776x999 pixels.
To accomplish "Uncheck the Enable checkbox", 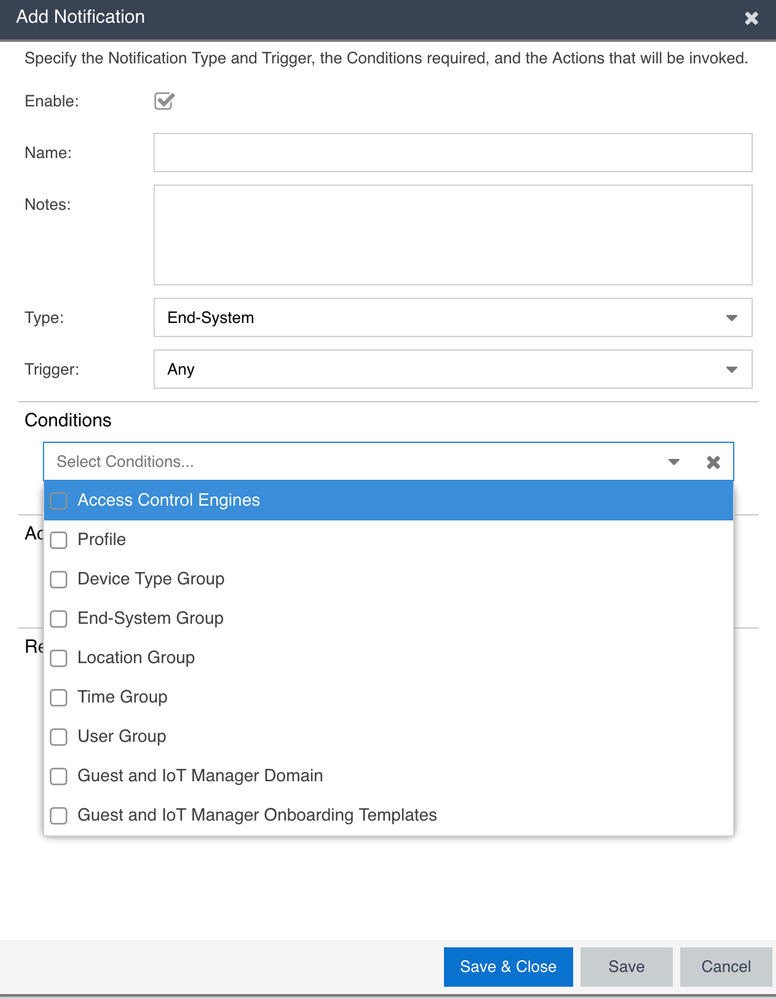I will coord(164,101).
